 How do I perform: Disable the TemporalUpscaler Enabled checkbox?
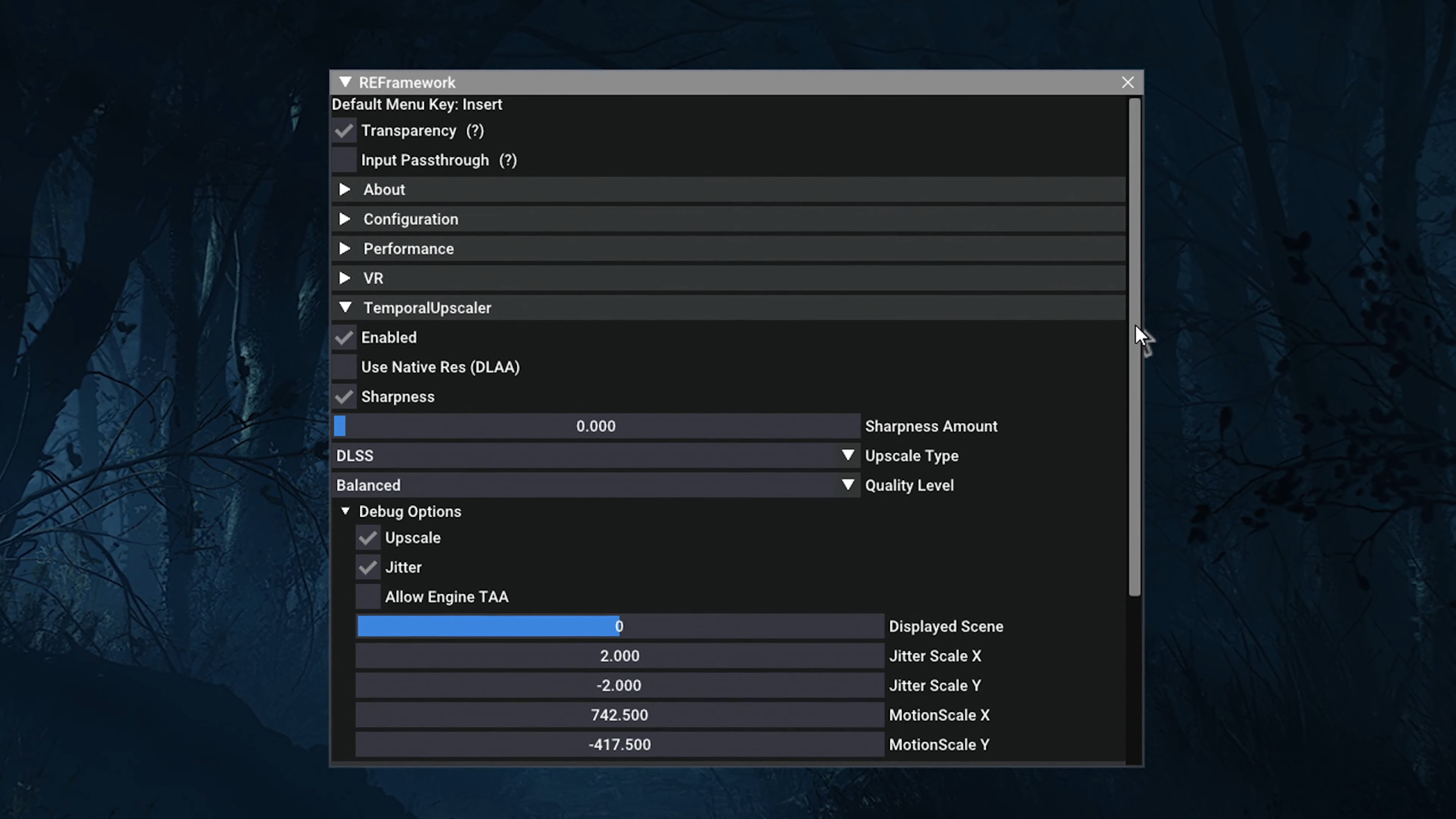coord(344,338)
